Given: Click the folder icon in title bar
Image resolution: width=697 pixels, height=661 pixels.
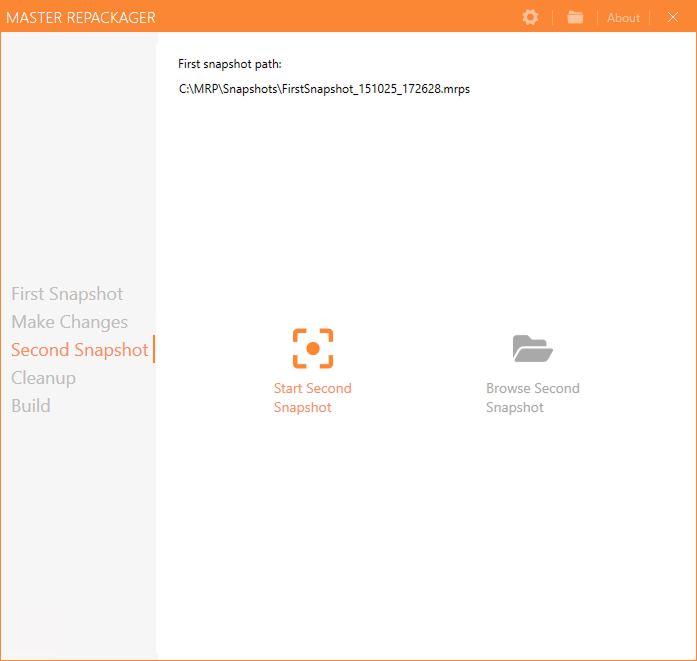Looking at the screenshot, I should coord(575,17).
